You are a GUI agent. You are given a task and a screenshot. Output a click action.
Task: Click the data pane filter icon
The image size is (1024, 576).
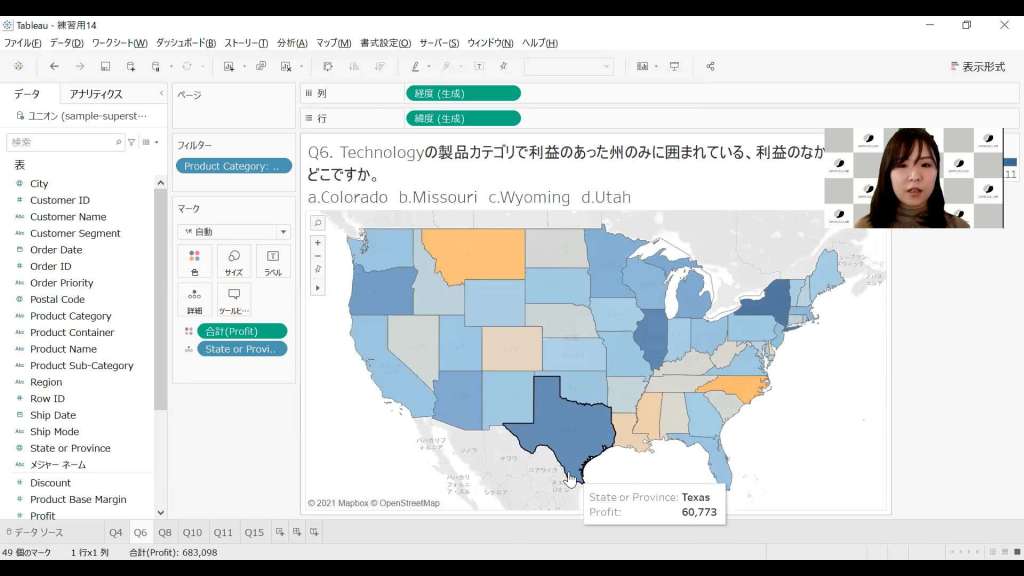click(131, 142)
